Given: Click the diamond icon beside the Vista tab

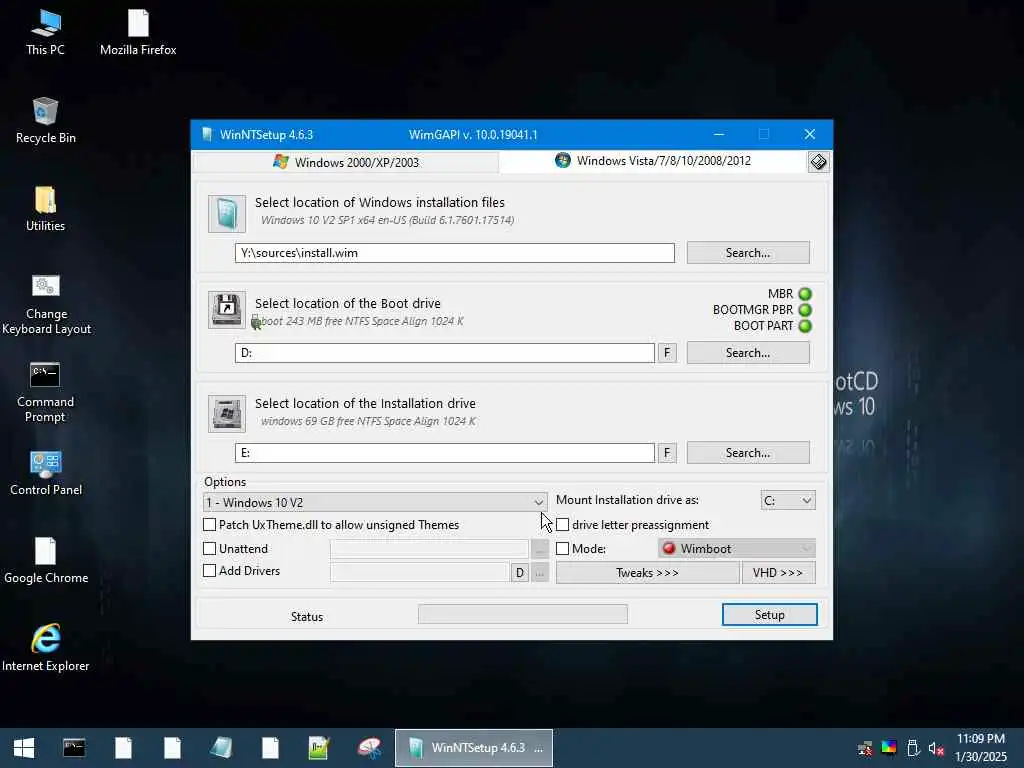Looking at the screenshot, I should click(x=818, y=162).
